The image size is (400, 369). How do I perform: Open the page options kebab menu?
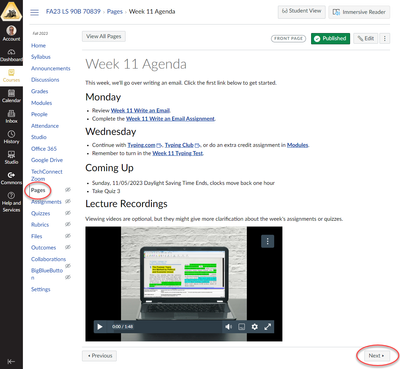[x=385, y=39]
